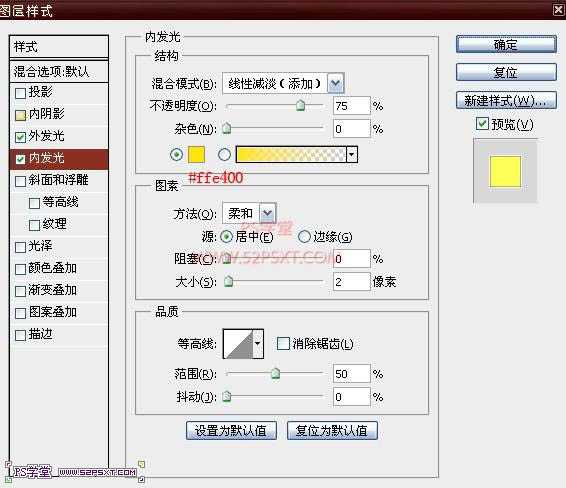
Task: Click the 抖动 jitter value field
Action: pyautogui.click(x=352, y=397)
